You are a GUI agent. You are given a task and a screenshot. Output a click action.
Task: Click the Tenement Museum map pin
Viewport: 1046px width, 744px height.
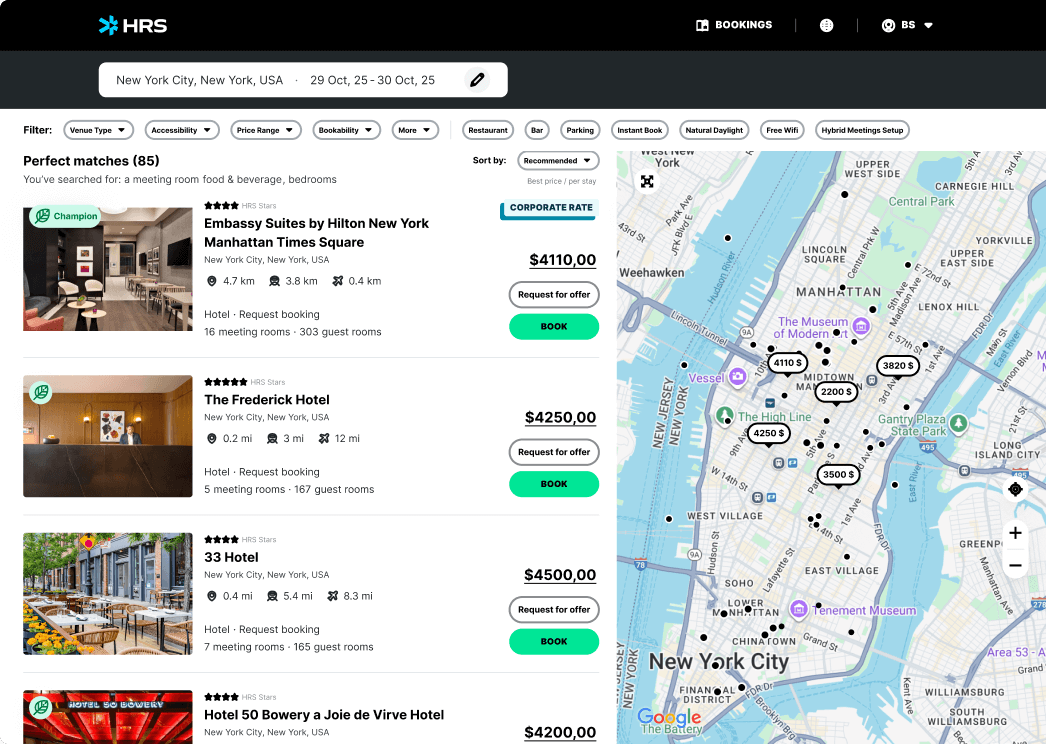(x=799, y=608)
